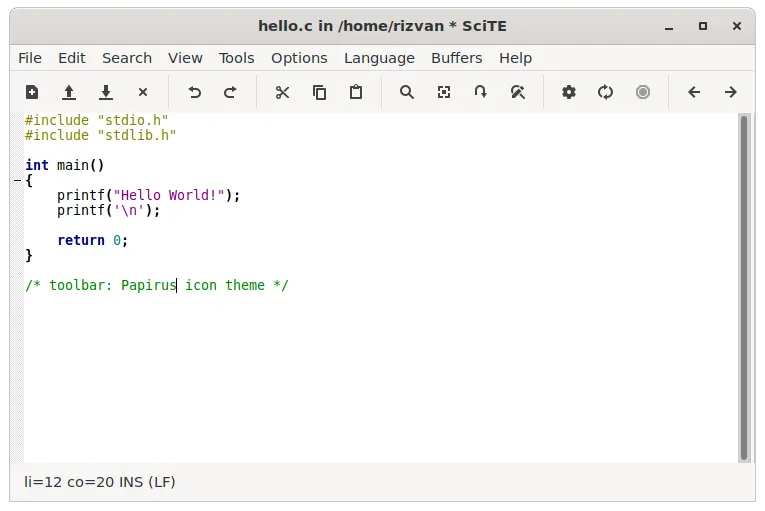
Task: Click the Undo arrow icon
Action: click(x=194, y=92)
